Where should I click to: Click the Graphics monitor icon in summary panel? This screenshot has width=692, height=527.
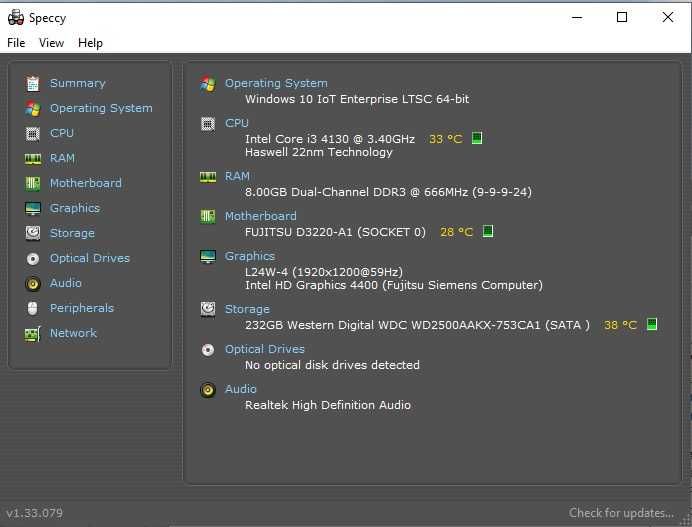pyautogui.click(x=208, y=256)
